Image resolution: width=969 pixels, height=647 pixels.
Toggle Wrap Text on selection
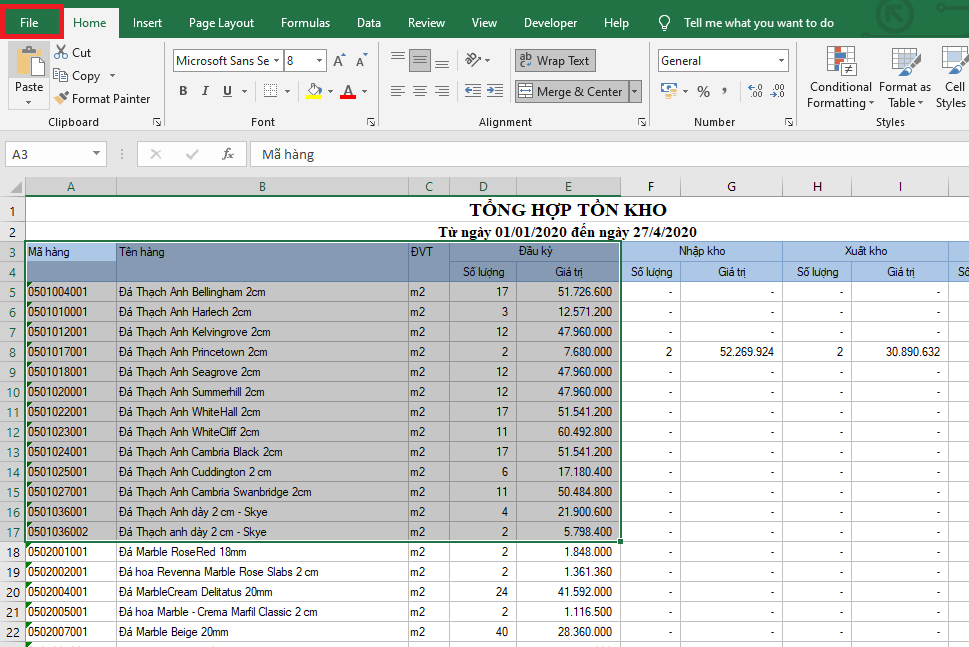(x=555, y=61)
